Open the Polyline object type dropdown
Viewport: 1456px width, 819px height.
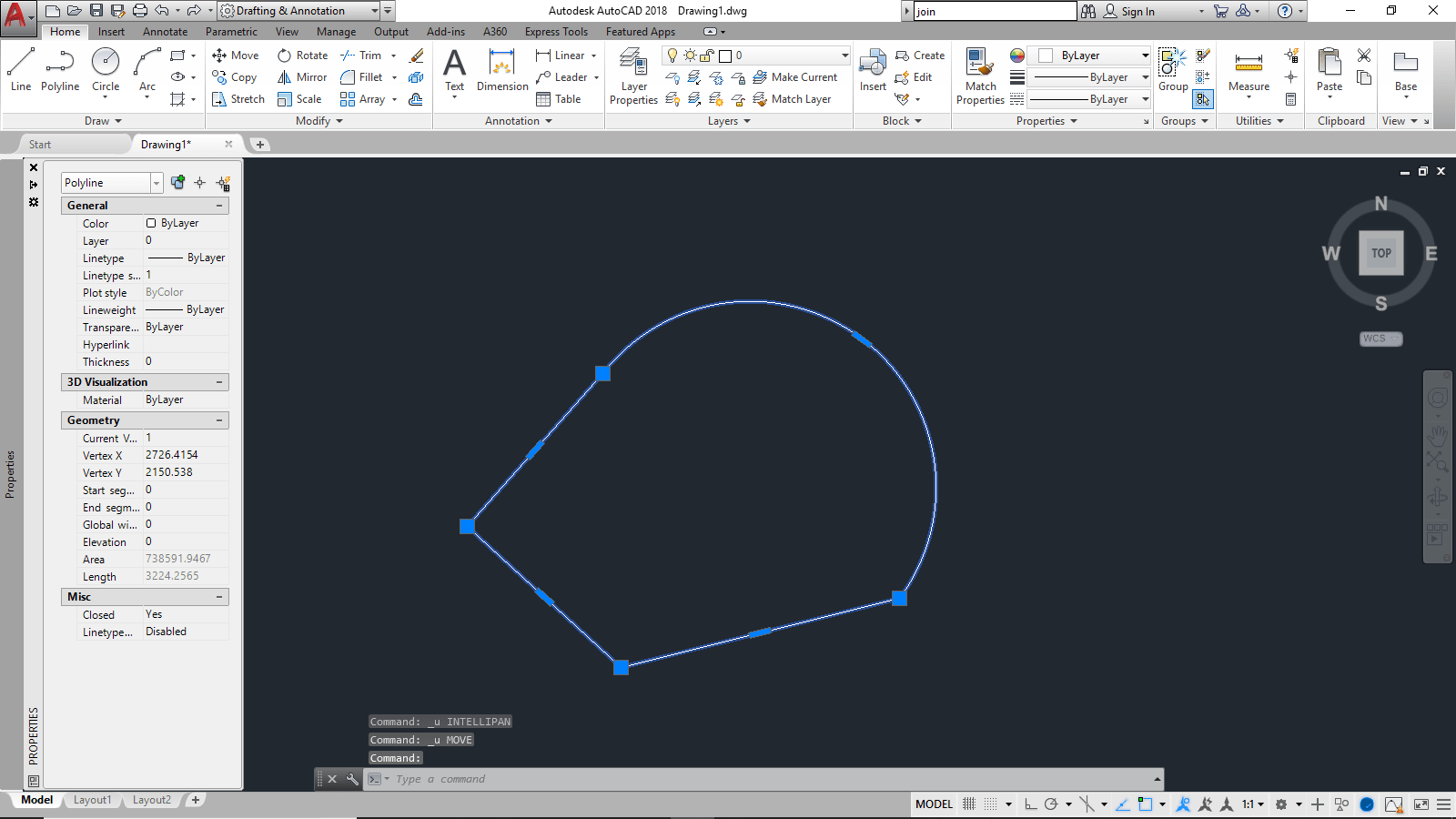pyautogui.click(x=157, y=183)
